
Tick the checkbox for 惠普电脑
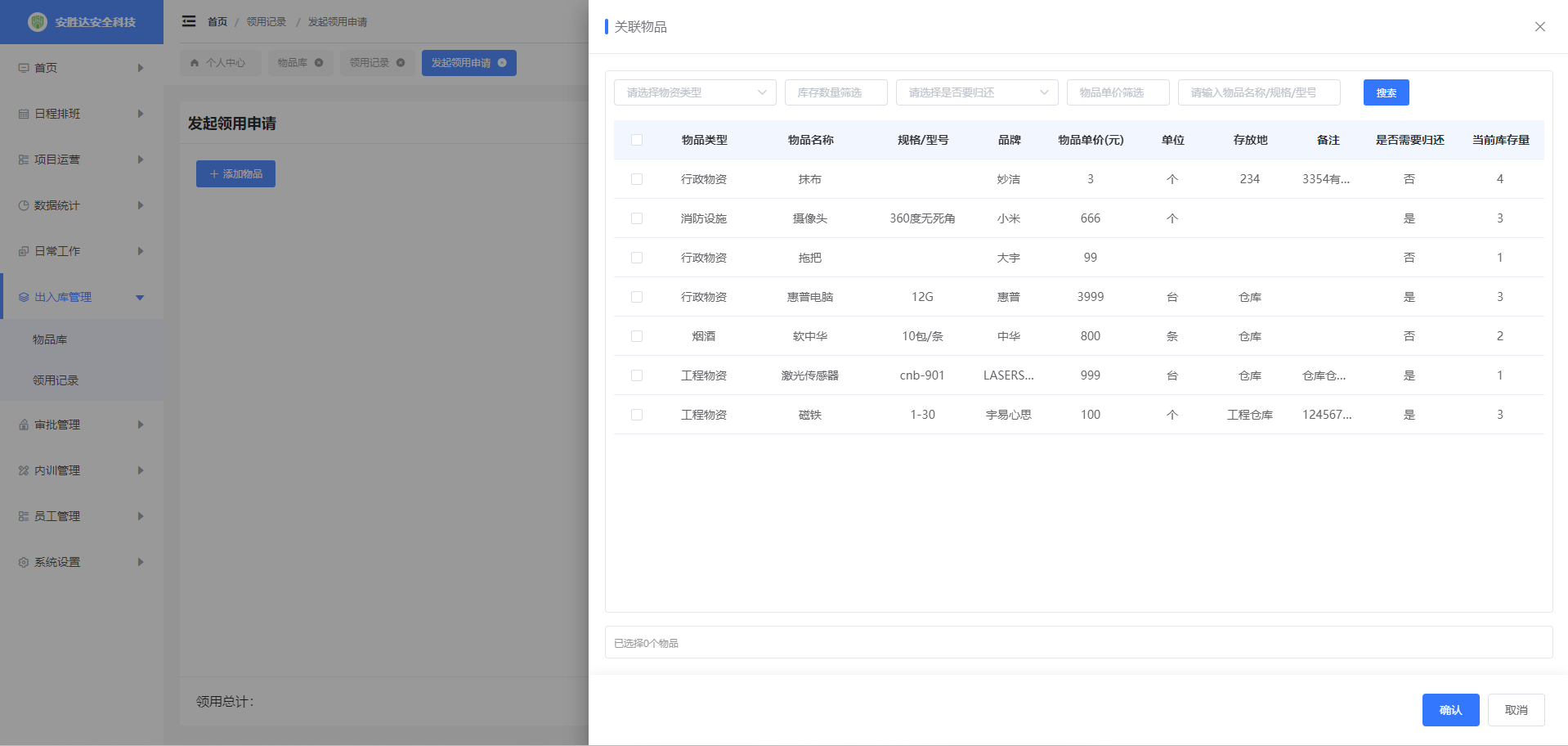coord(637,297)
